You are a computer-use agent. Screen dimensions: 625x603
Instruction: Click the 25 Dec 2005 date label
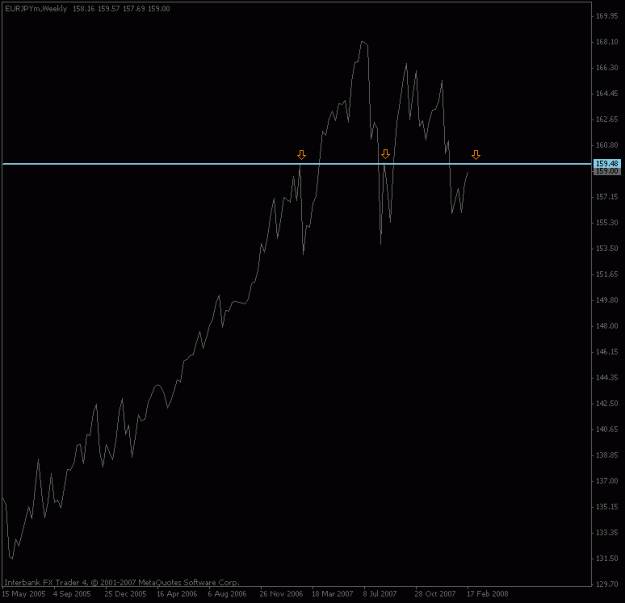pos(126,594)
